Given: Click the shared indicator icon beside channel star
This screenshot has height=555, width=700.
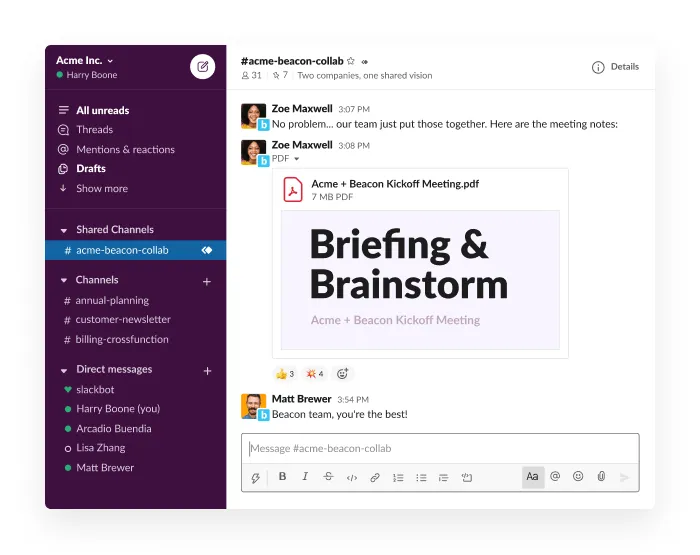Looking at the screenshot, I should [x=365, y=62].
